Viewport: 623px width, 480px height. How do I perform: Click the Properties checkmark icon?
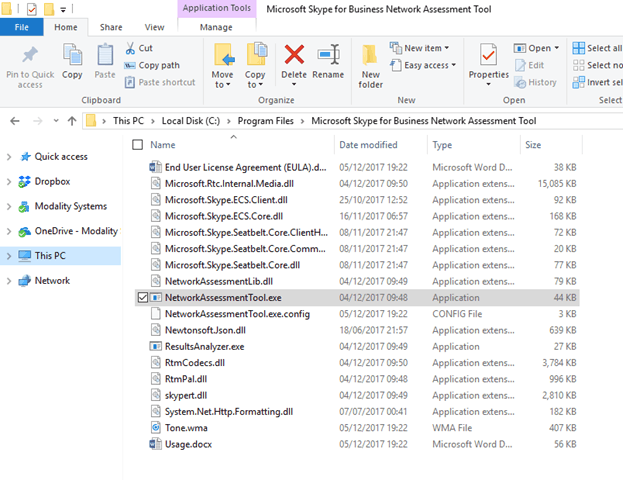488,54
